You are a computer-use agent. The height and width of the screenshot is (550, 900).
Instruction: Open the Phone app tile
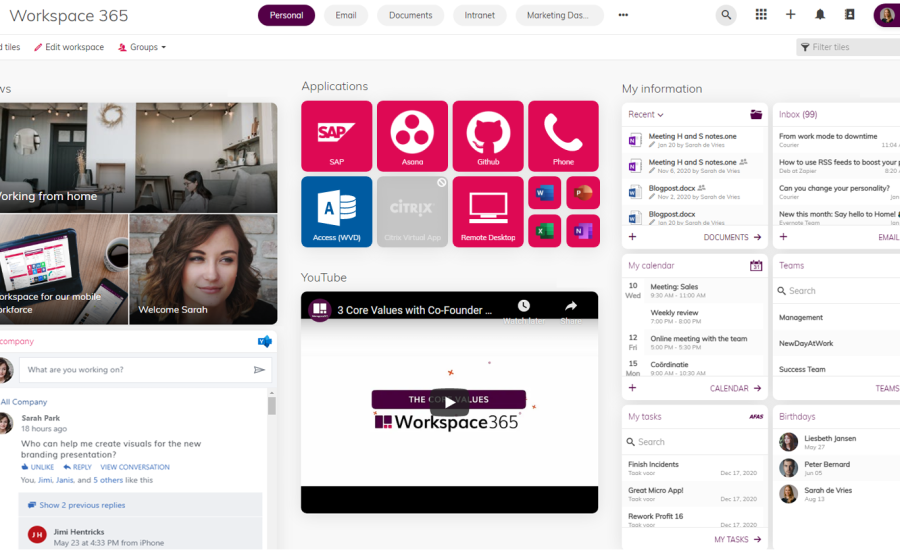coord(563,136)
